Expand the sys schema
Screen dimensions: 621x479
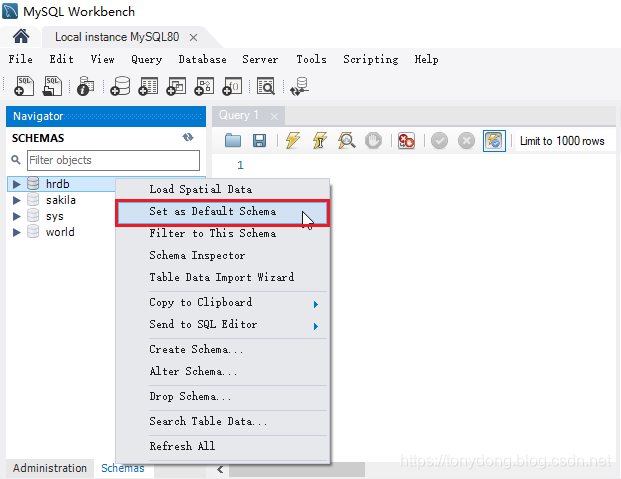click(x=16, y=216)
